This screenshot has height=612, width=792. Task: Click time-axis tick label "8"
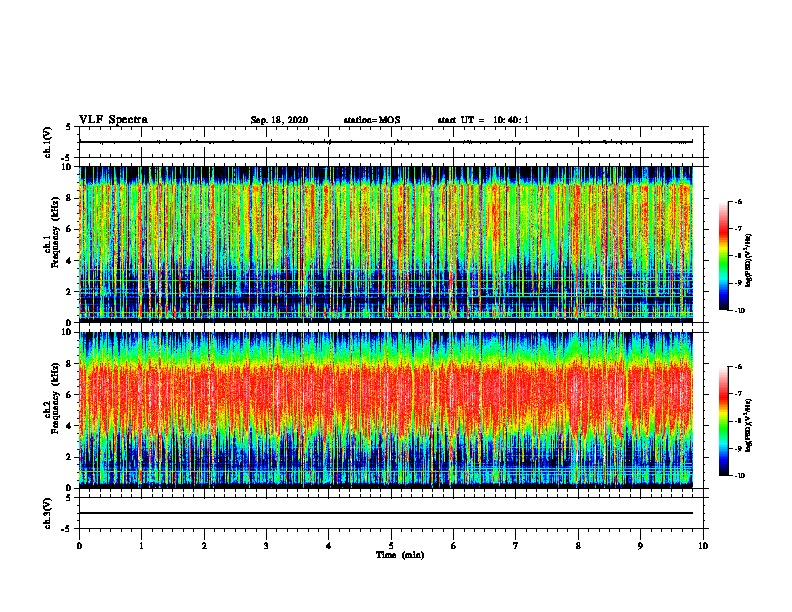[x=578, y=546]
